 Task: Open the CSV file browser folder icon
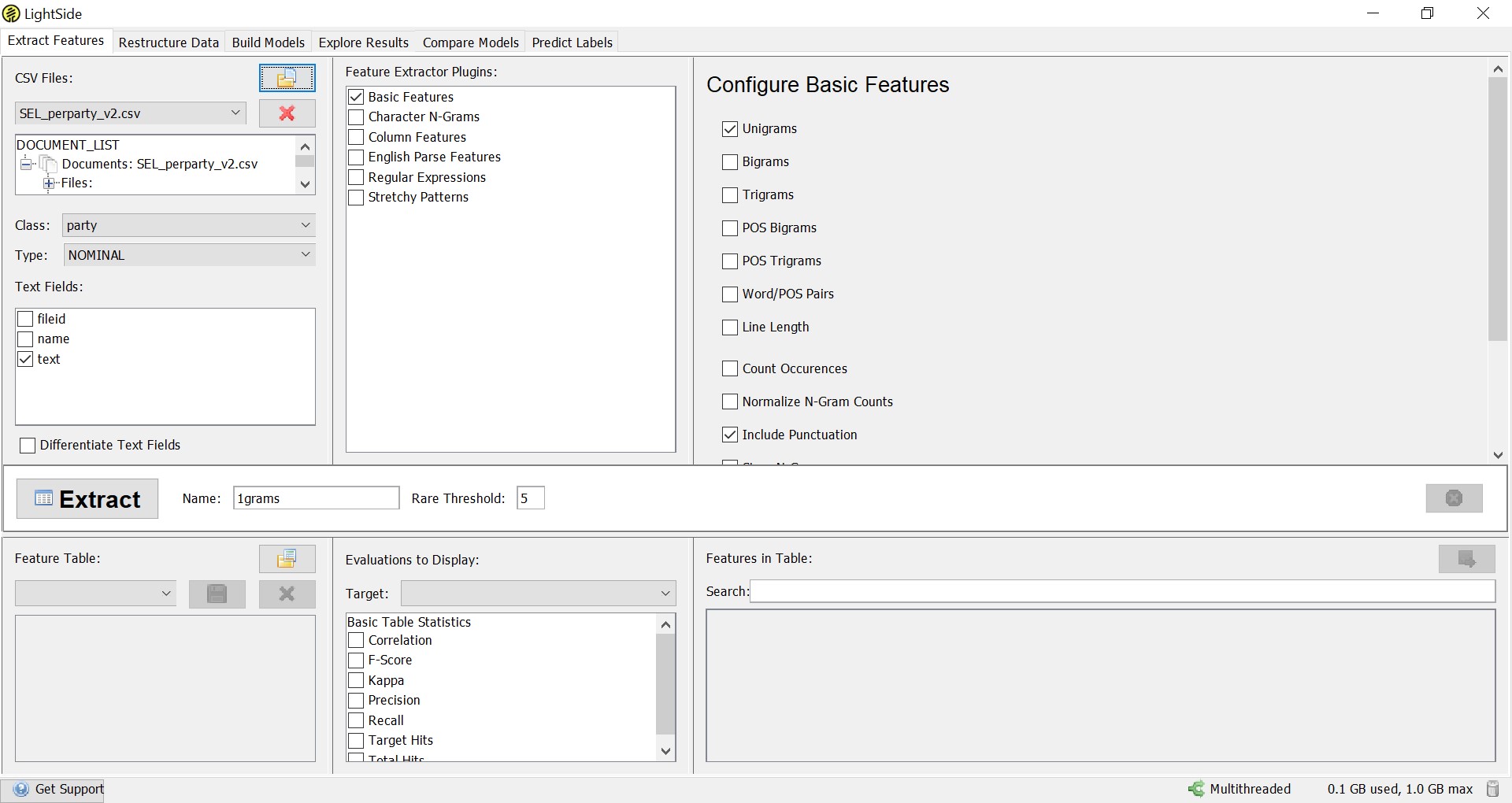[x=287, y=78]
